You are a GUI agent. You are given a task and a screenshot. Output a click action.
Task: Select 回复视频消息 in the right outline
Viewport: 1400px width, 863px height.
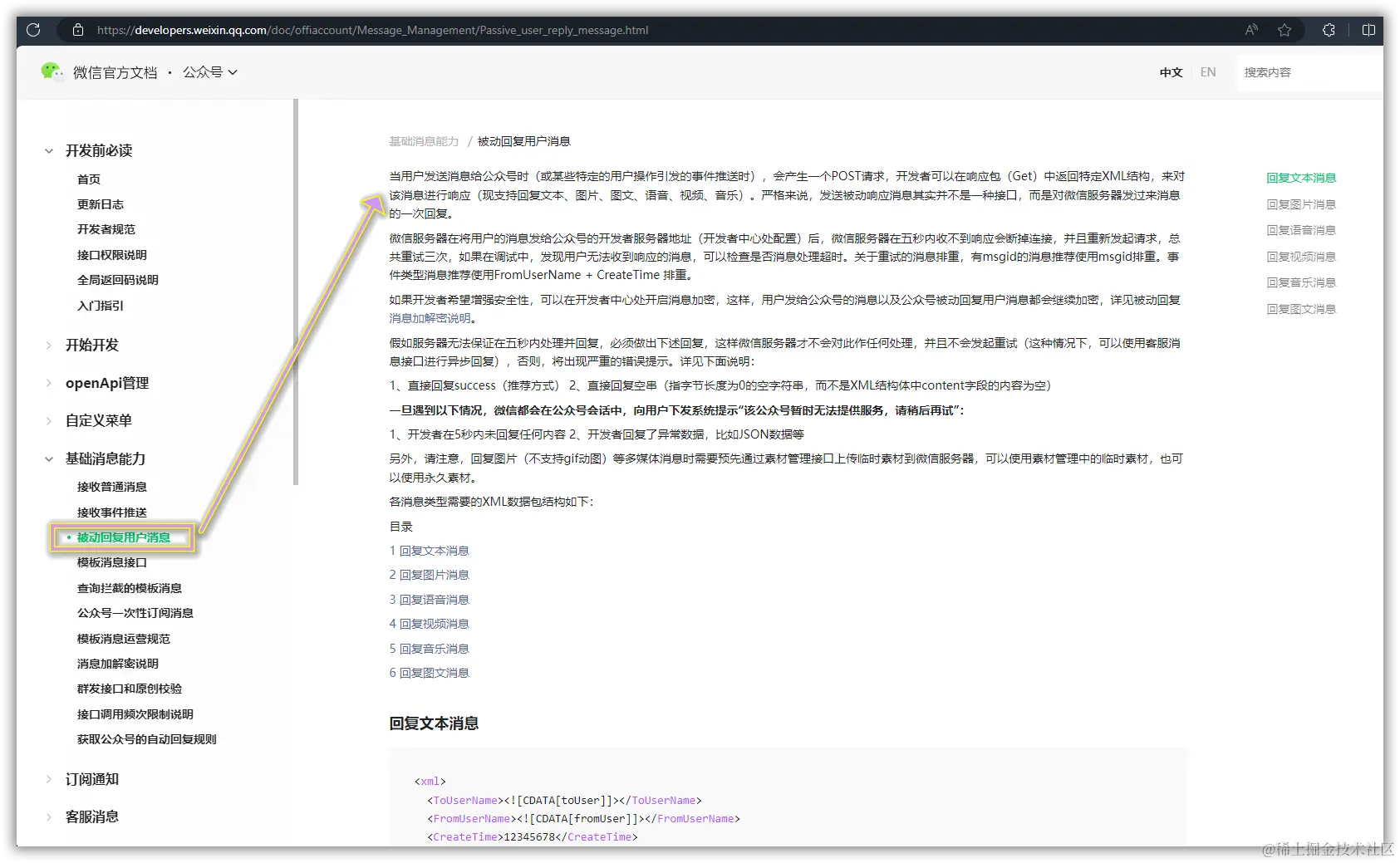[1301, 257]
